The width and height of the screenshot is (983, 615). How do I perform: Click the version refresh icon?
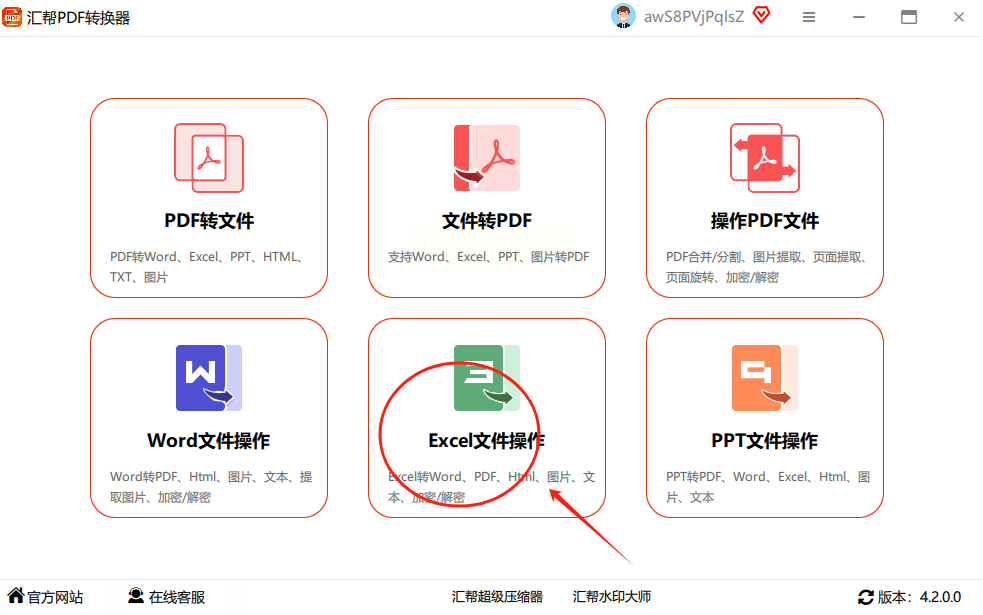tap(866, 597)
